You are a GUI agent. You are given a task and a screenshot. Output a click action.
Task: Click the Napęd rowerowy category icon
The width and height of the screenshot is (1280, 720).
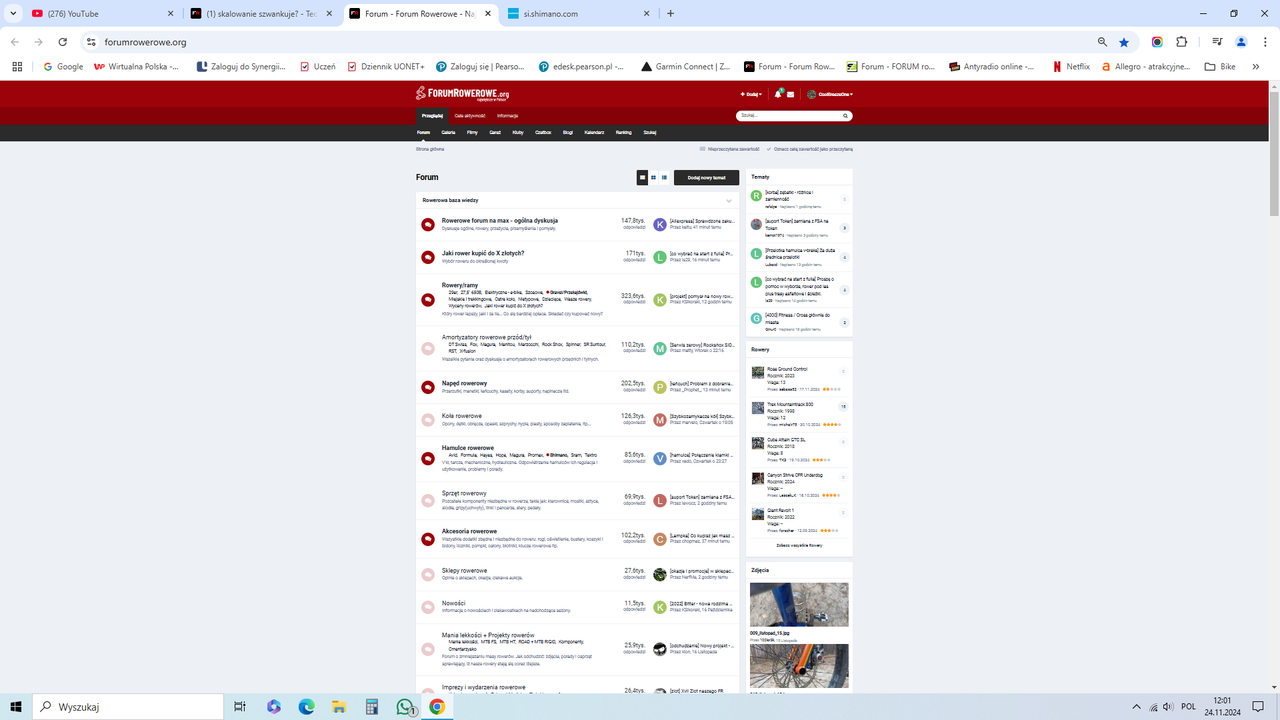point(428,387)
